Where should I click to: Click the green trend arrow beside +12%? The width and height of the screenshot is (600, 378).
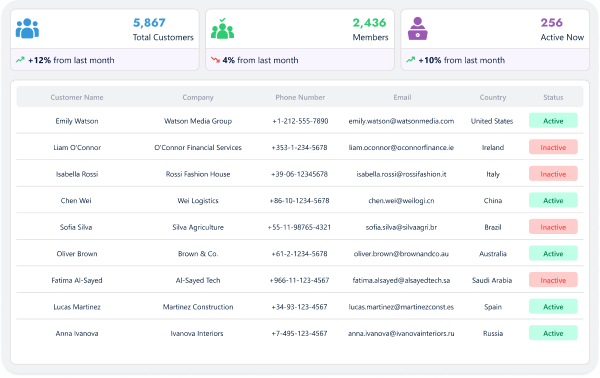[x=20, y=60]
